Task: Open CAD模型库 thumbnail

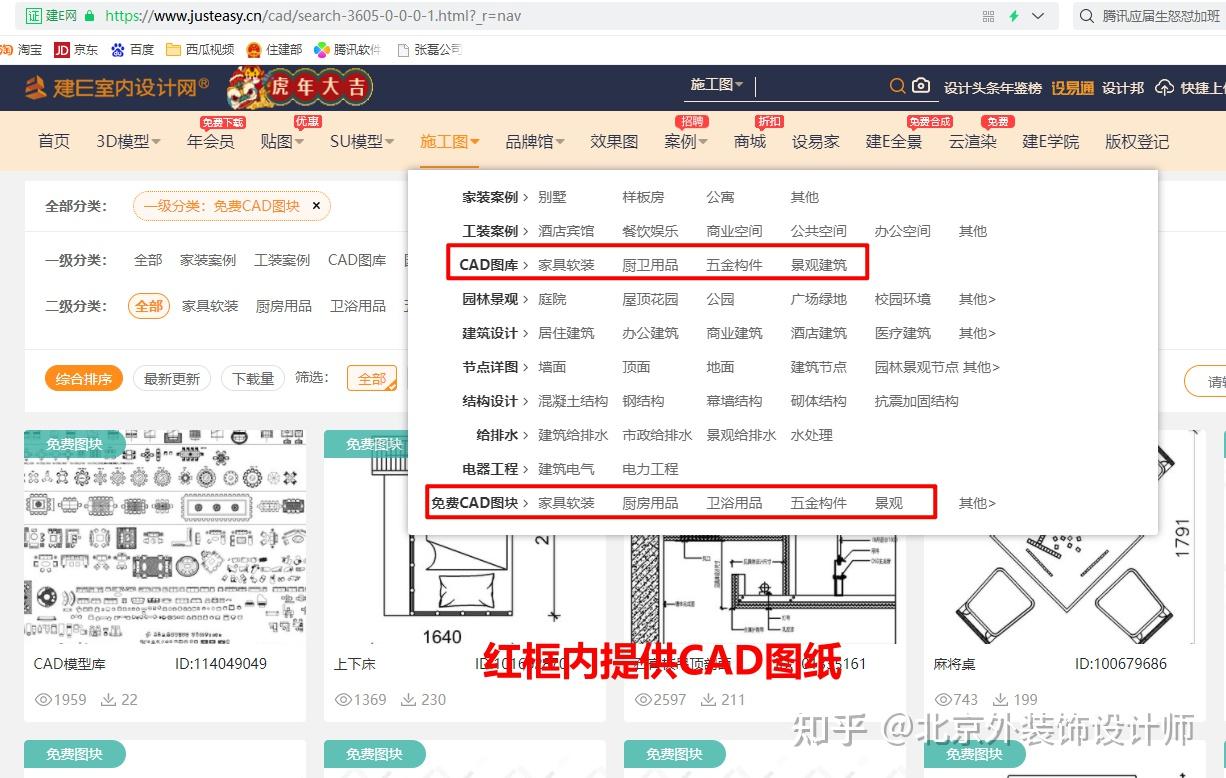Action: (x=165, y=536)
